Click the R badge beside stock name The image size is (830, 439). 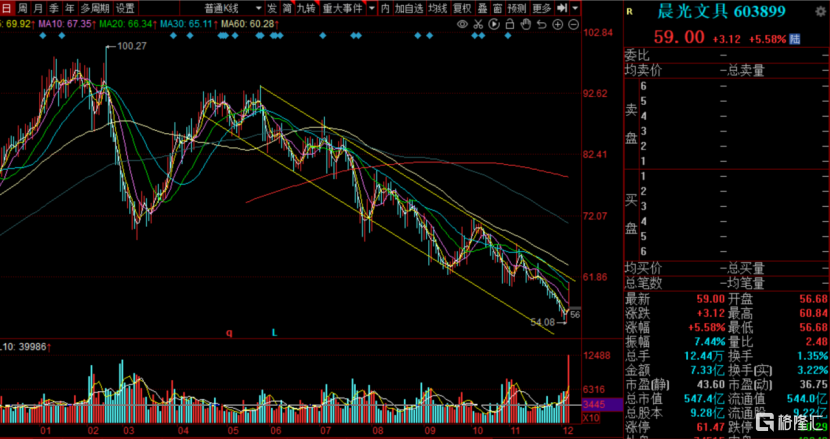tap(629, 12)
